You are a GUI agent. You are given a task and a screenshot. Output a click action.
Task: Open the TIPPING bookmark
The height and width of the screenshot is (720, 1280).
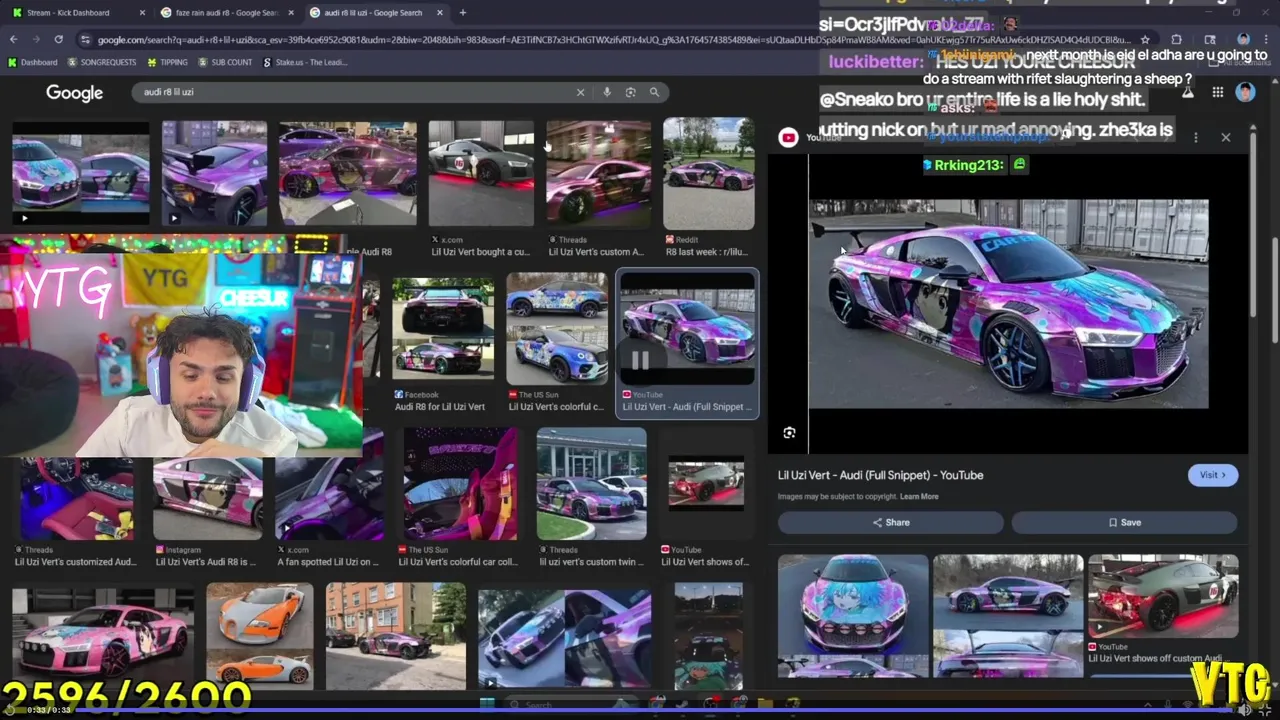tap(167, 62)
